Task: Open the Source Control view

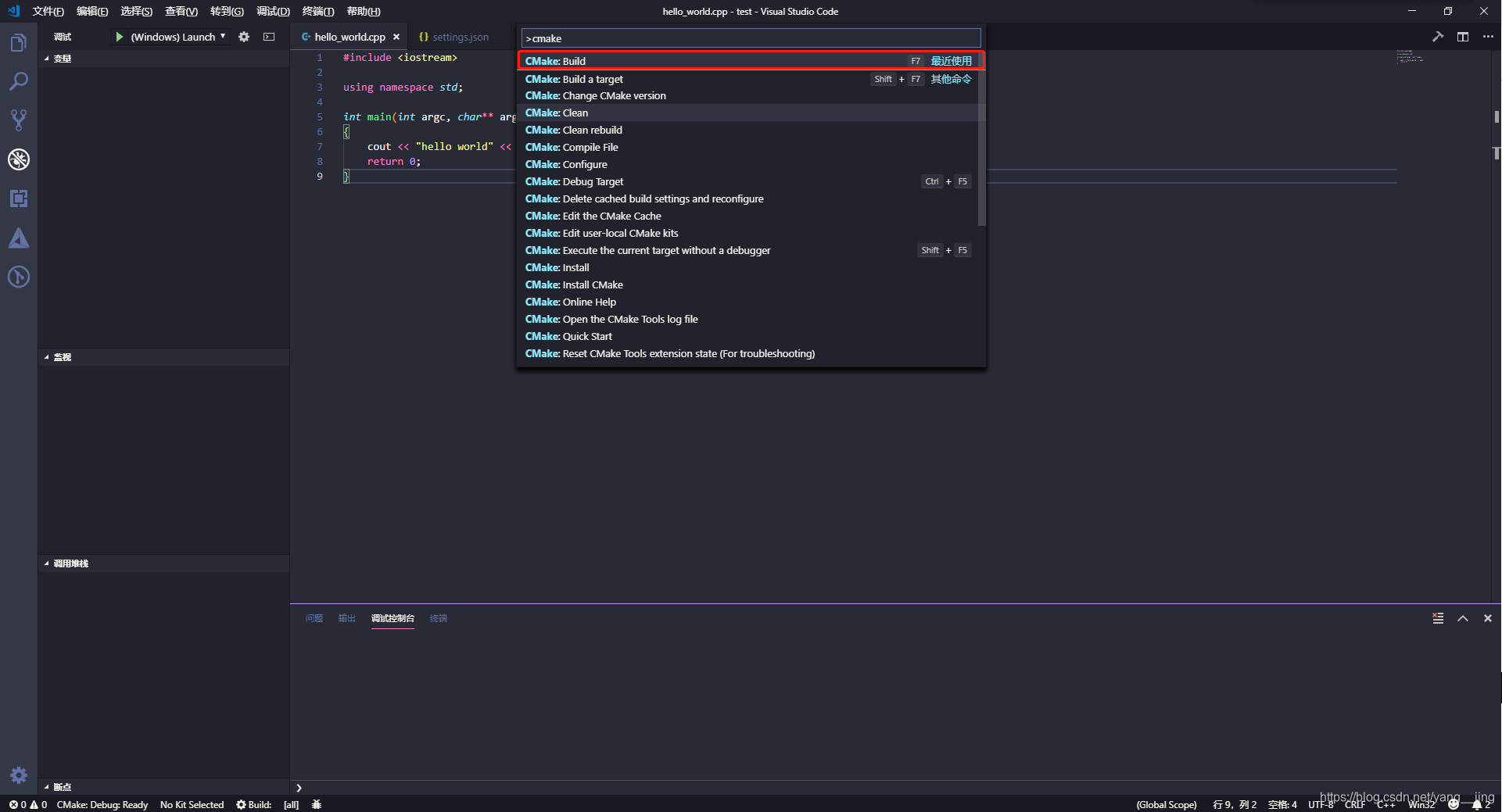Action: point(19,120)
